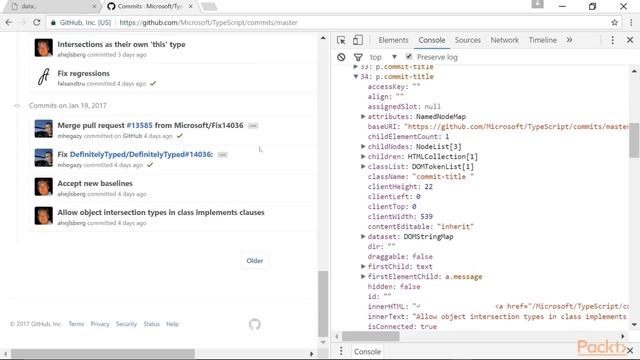Click the browser back arrow

click(9, 22)
